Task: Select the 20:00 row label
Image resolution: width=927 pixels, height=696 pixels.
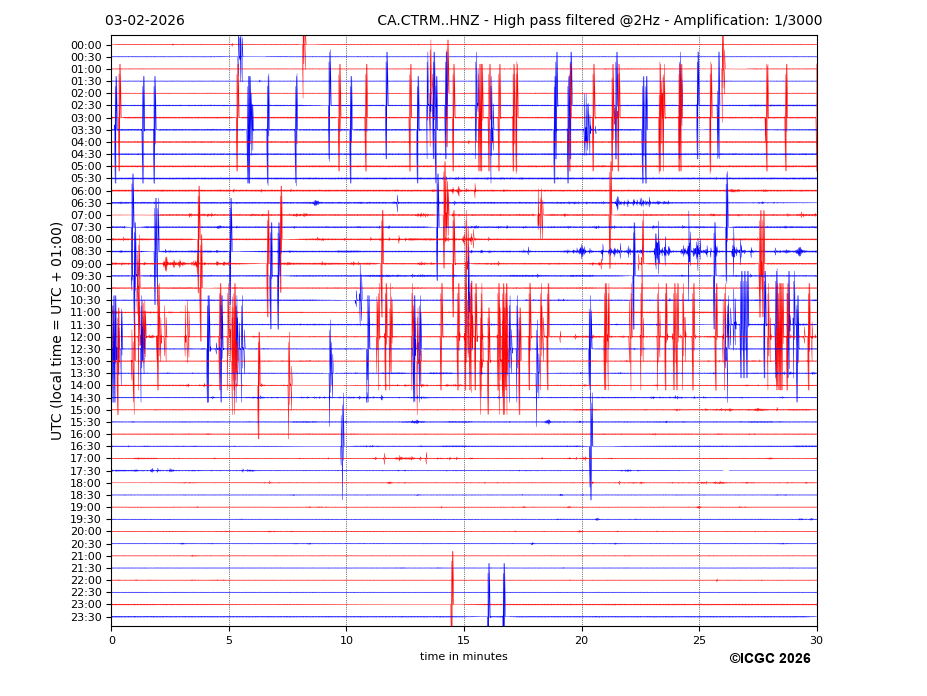Action: [86, 532]
